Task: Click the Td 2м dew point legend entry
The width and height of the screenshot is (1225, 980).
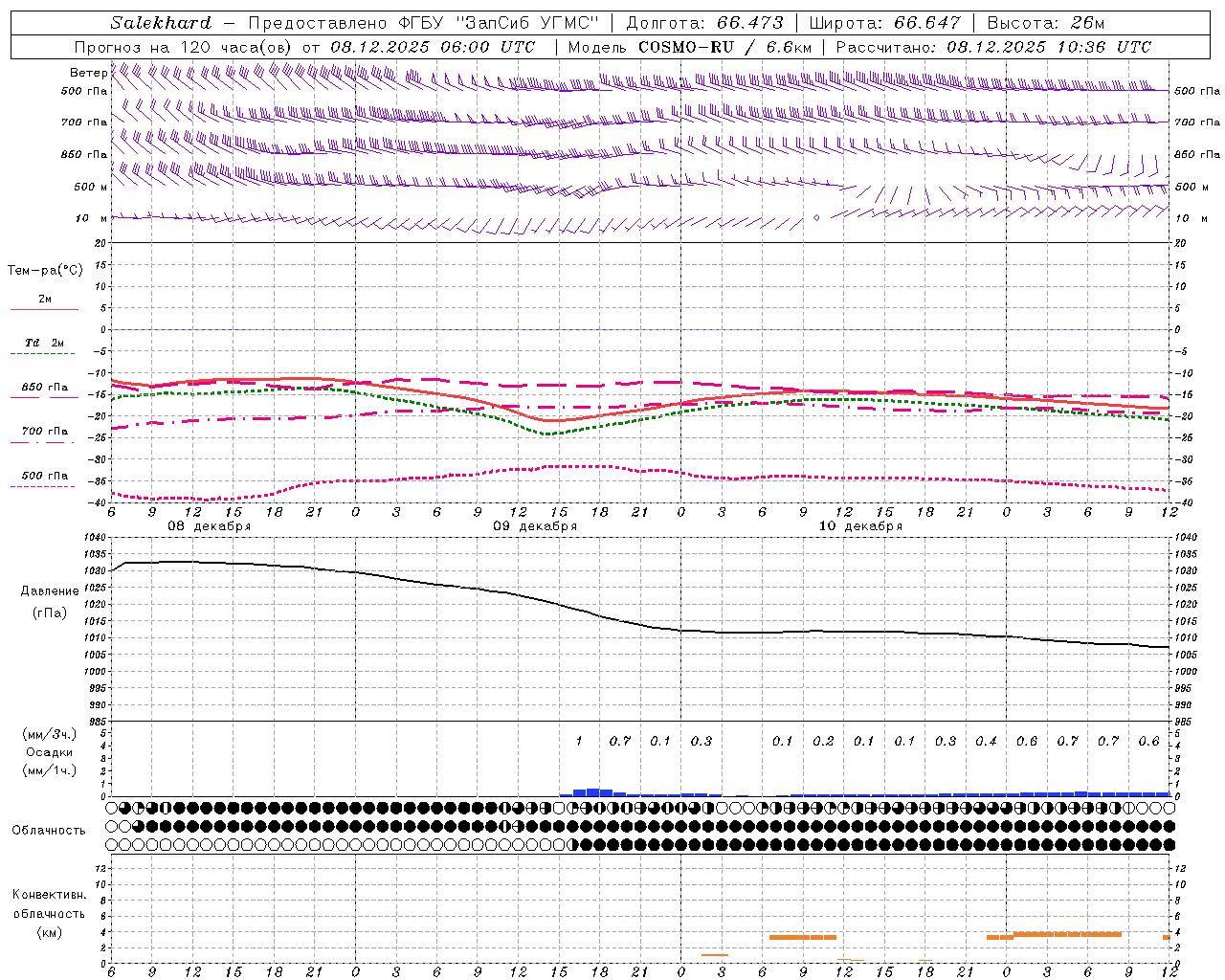Action: [44, 343]
